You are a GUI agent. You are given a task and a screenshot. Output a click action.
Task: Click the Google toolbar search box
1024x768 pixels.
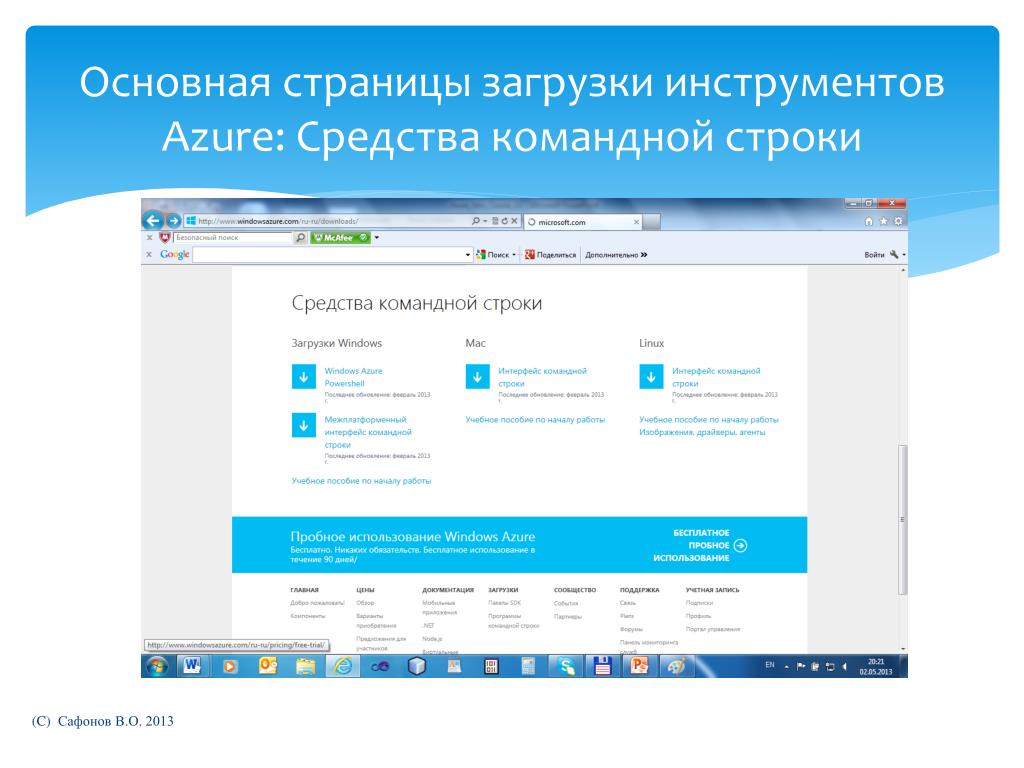(328, 255)
